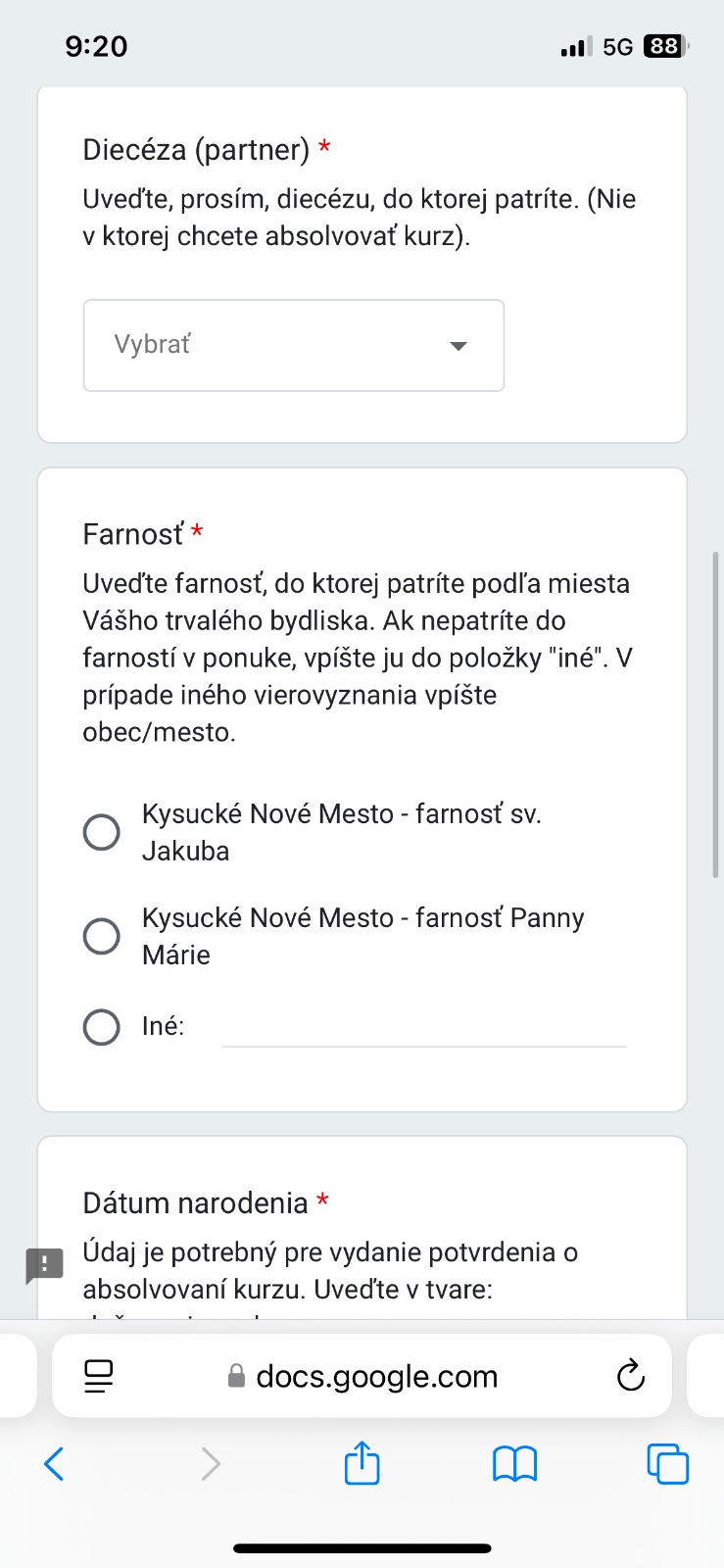Reload the page via refresh icon

631,1376
